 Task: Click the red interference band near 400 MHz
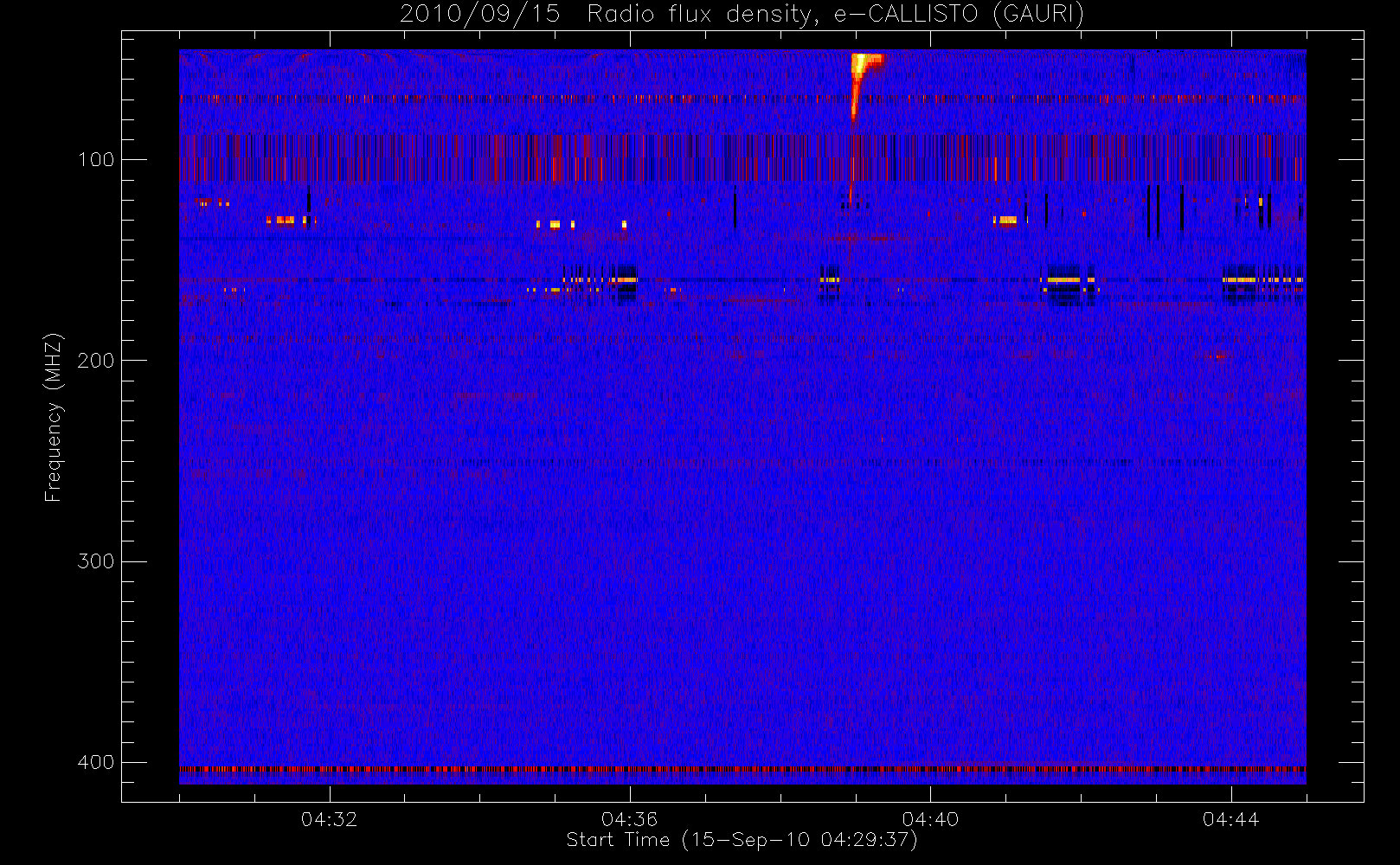(742, 768)
